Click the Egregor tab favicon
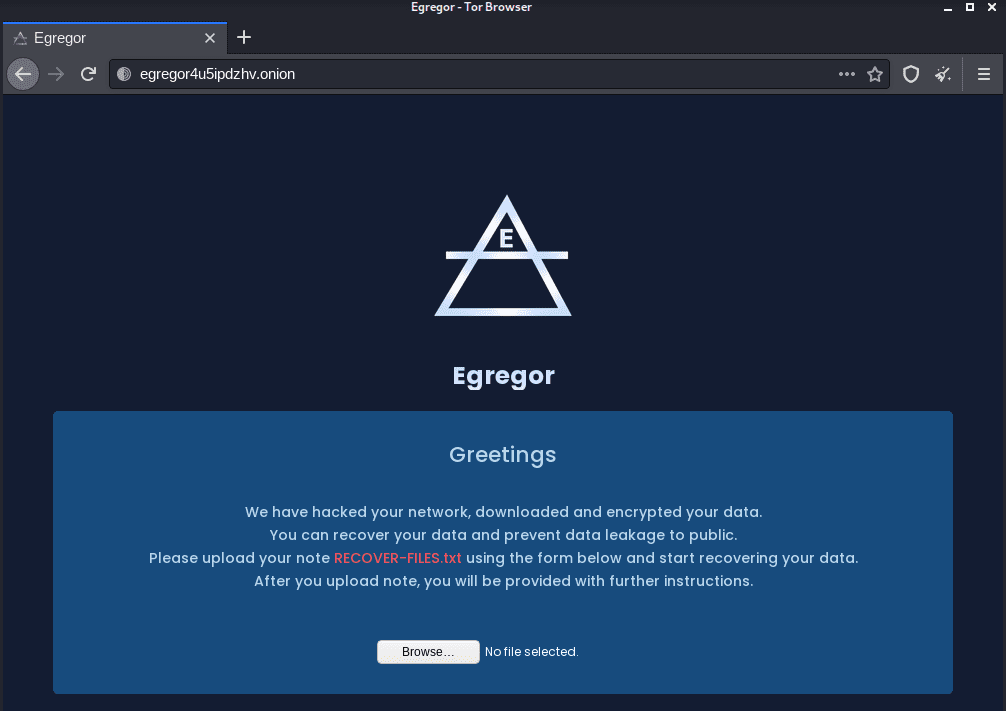The image size is (1006, 711). click(21, 39)
